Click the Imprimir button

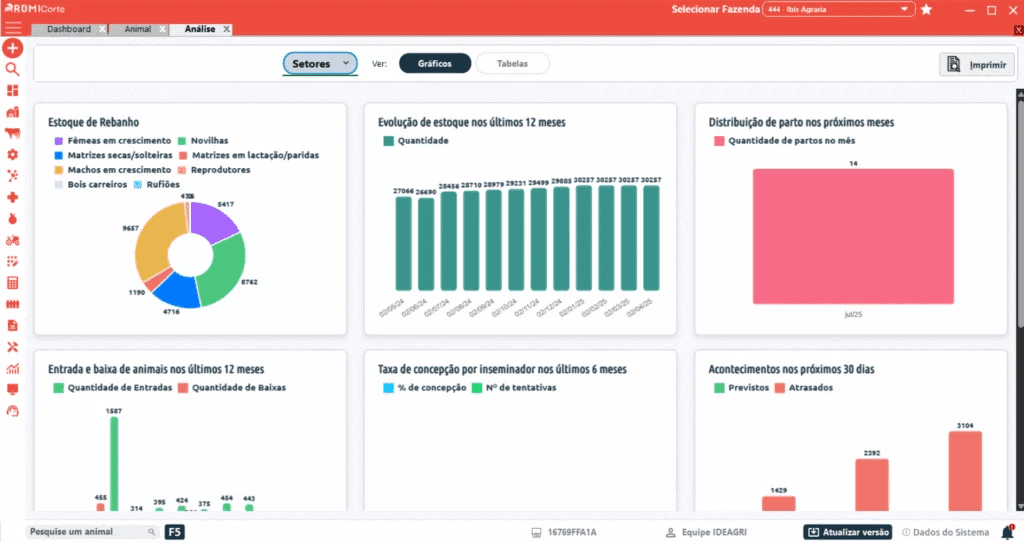pos(977,64)
